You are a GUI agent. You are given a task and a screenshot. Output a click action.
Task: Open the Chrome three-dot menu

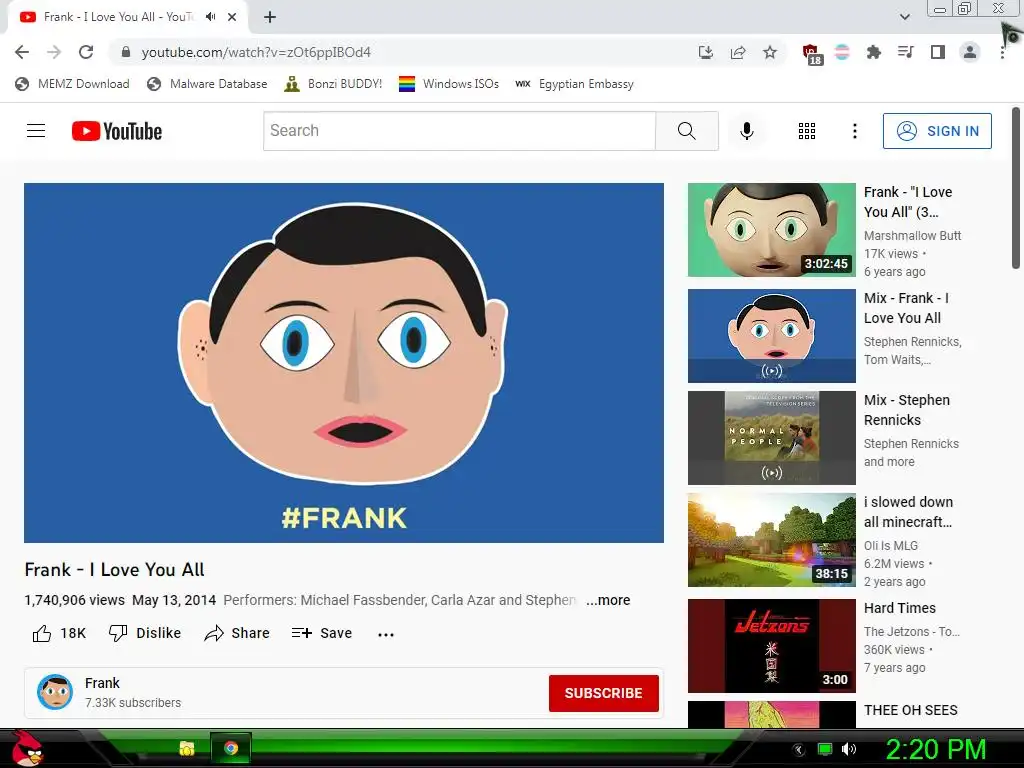coord(1002,52)
